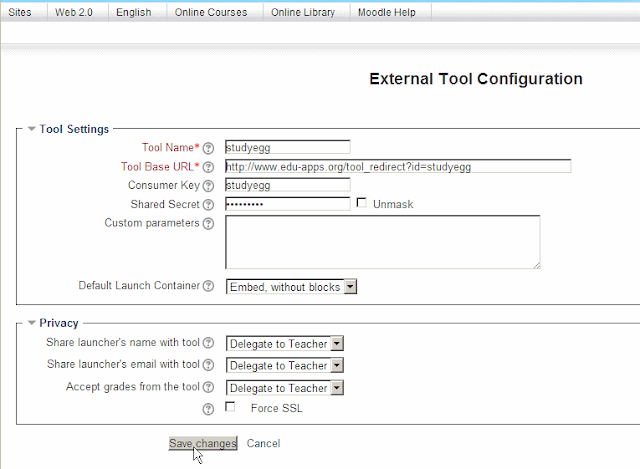Tick the Unmask checkbox
The height and width of the screenshot is (469, 640).
tap(361, 203)
